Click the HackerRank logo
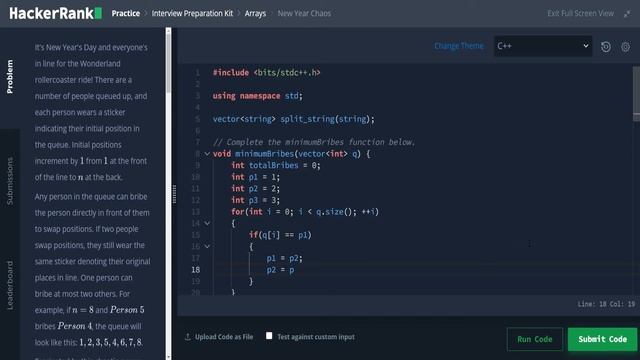This screenshot has width=640, height=360. pos(56,13)
